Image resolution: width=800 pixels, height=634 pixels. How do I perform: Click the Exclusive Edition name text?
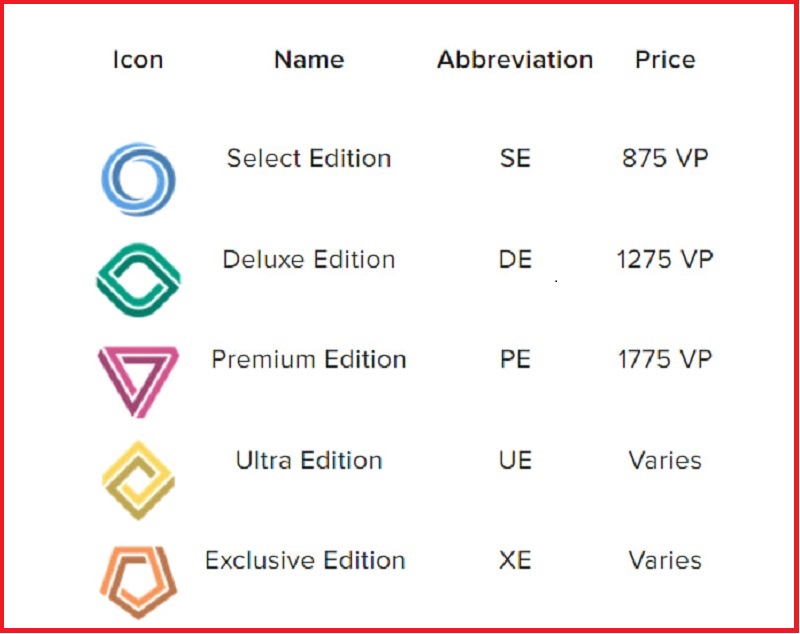click(x=305, y=560)
